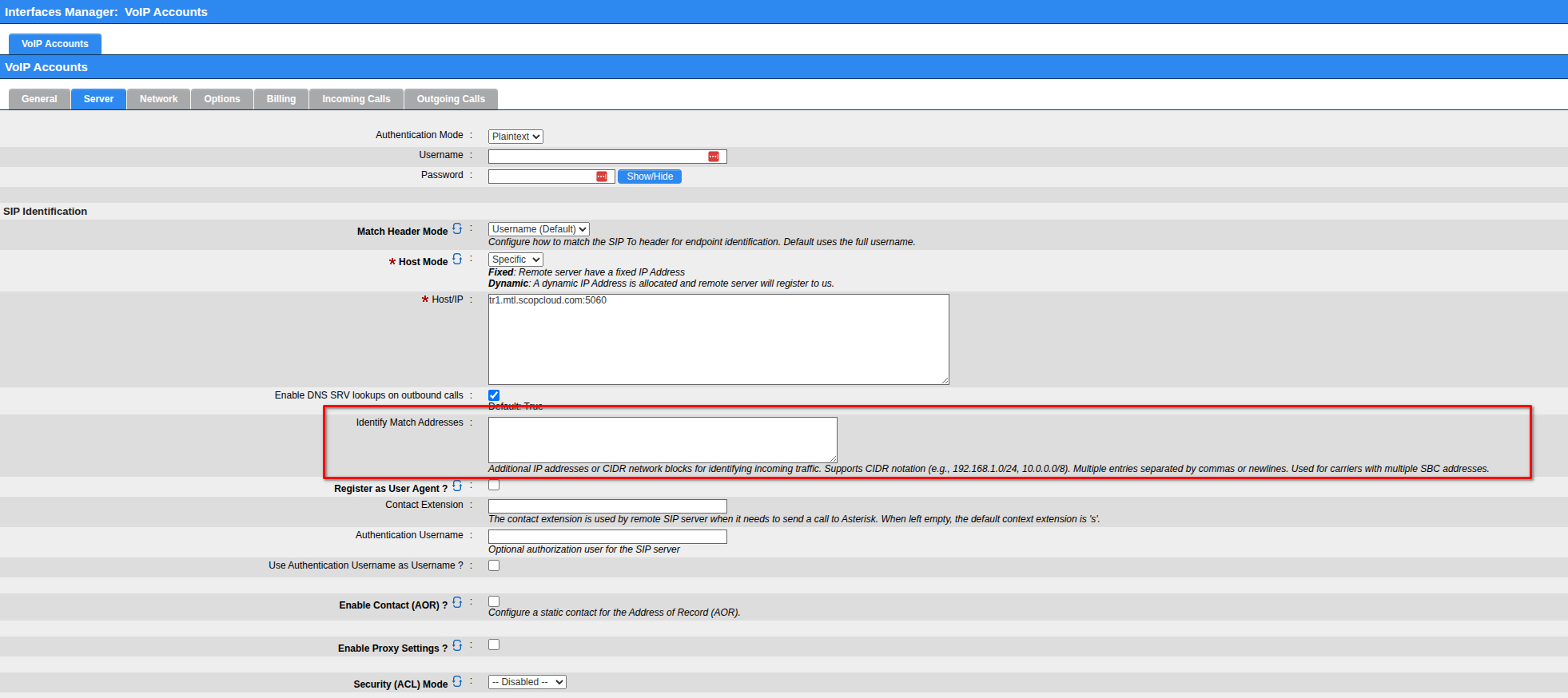
Task: Go to the Billing tab
Action: (x=281, y=99)
